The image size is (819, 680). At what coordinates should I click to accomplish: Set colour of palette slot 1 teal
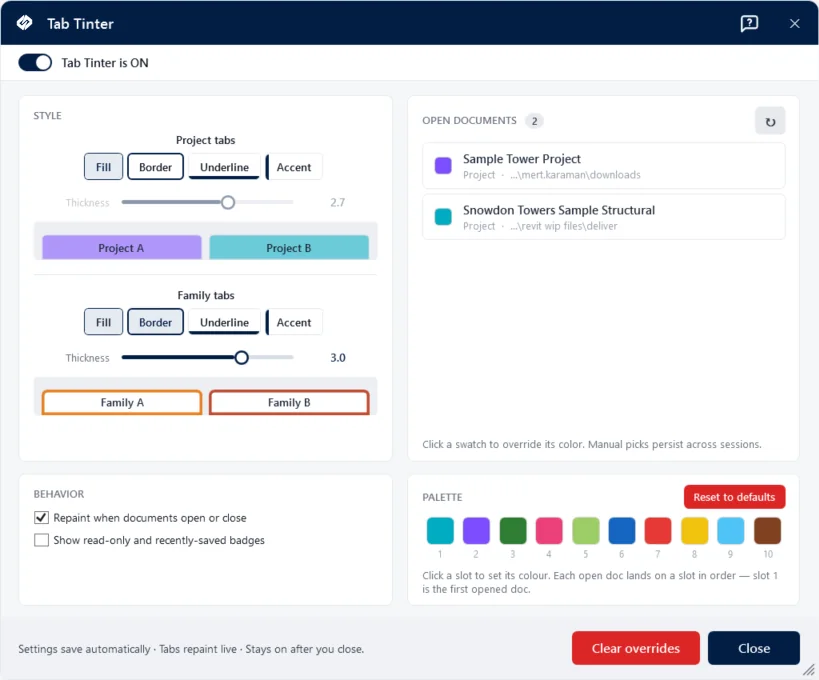[x=440, y=531]
